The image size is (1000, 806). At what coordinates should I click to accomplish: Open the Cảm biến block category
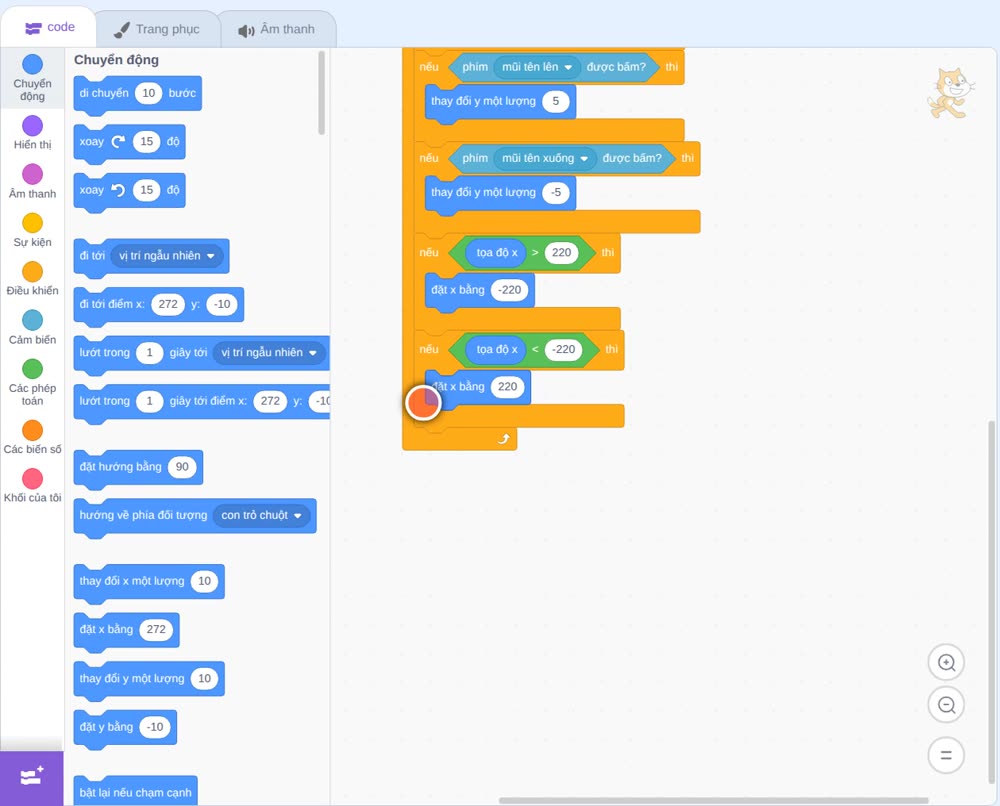point(33,328)
